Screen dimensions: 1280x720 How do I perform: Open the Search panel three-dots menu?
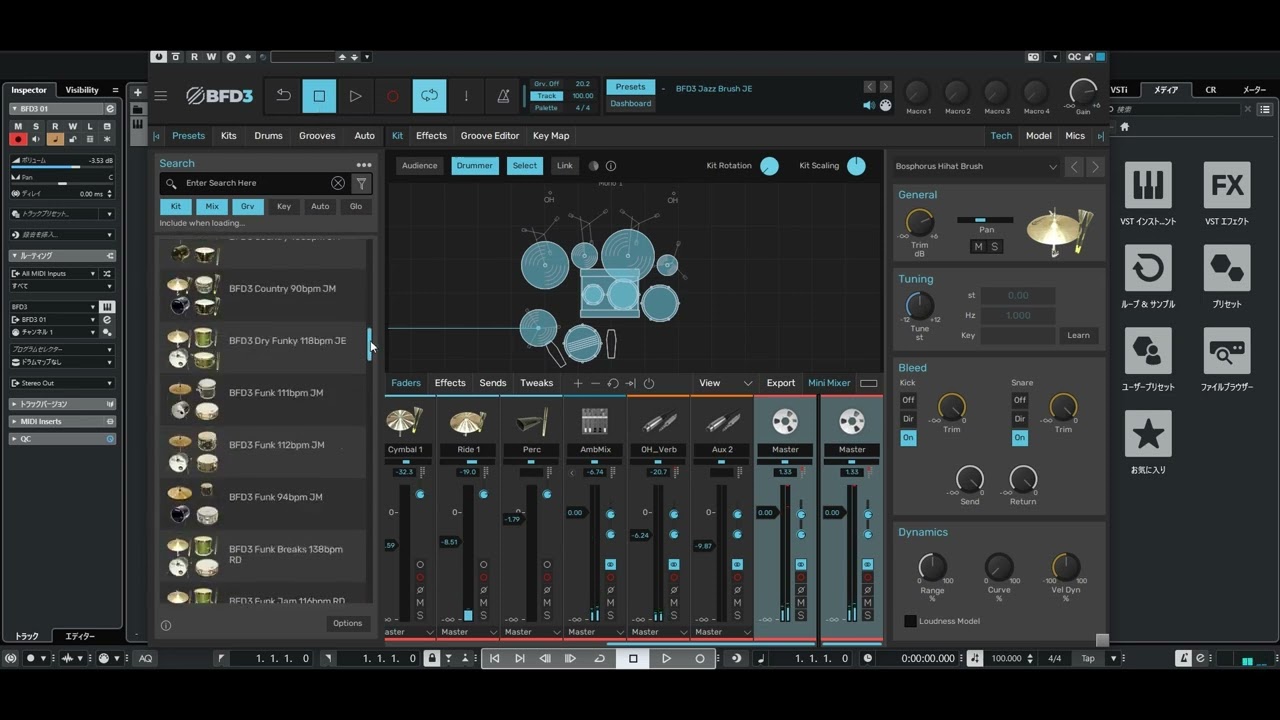point(364,165)
